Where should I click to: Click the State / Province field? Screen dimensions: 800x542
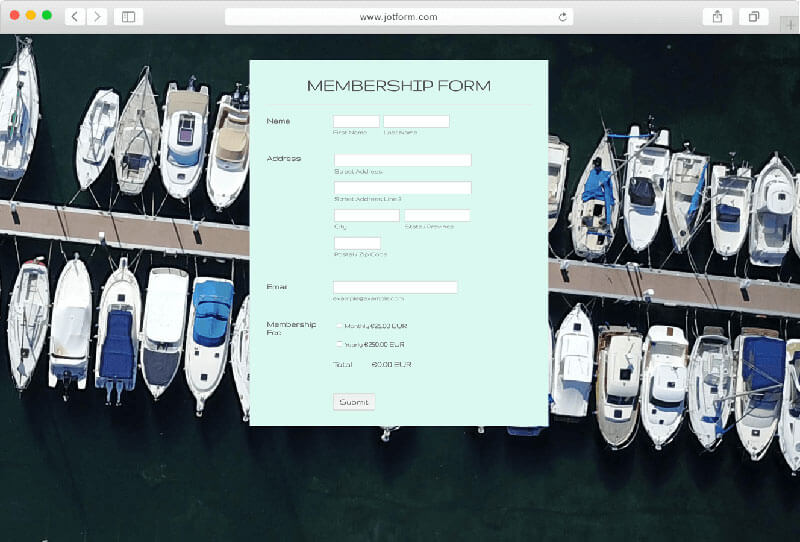coord(437,215)
